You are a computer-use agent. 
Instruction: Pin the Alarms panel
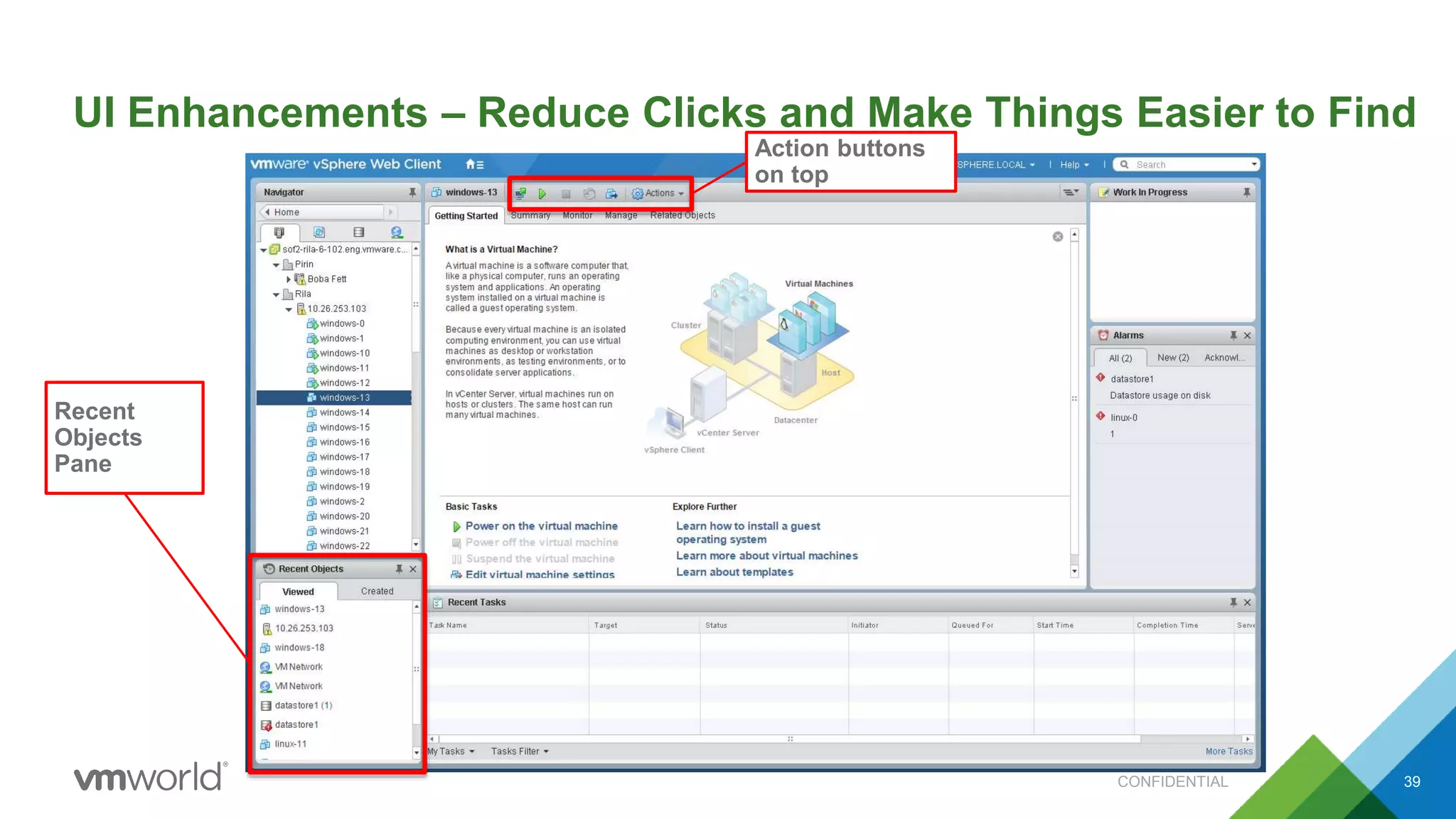pyautogui.click(x=1233, y=336)
